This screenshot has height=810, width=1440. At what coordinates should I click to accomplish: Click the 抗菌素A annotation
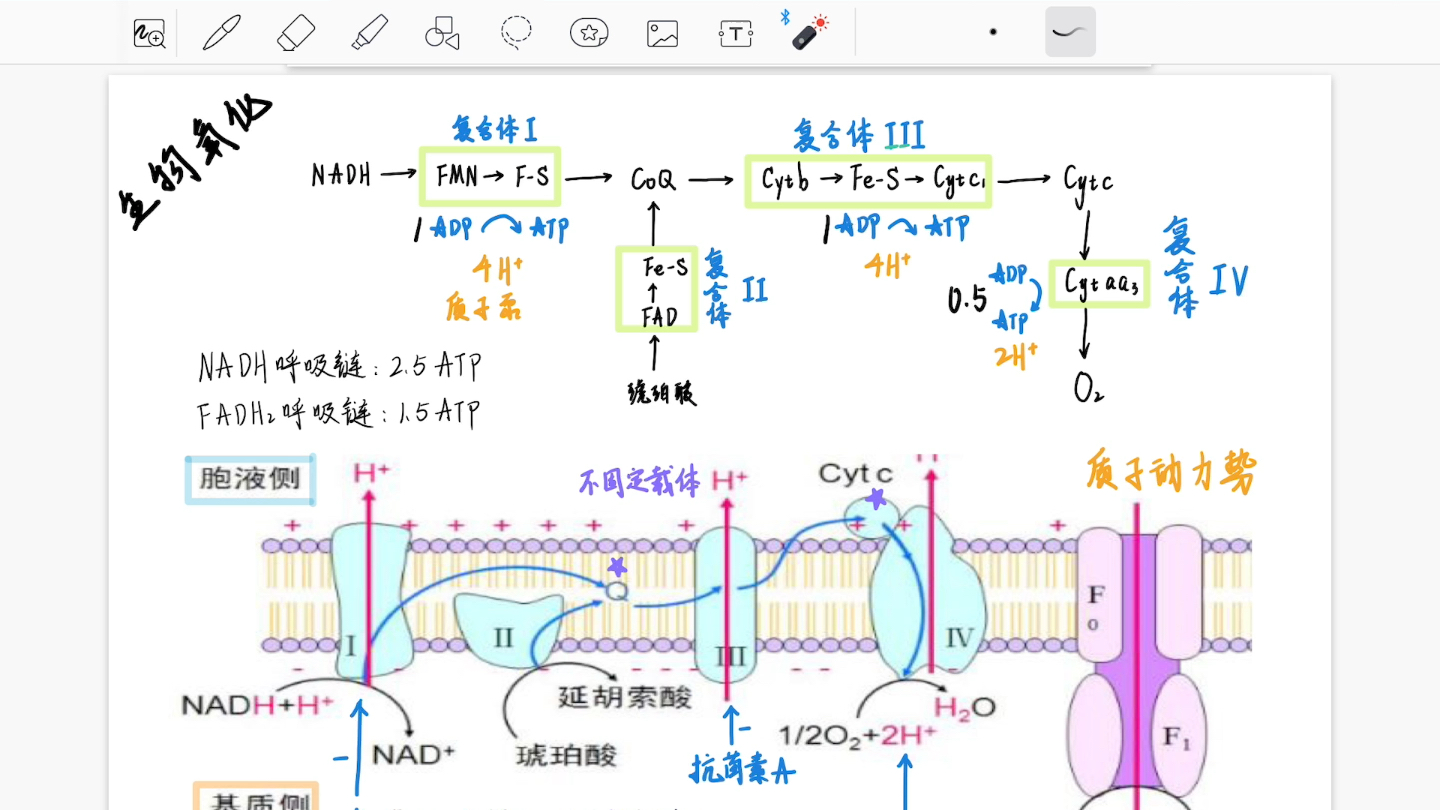742,767
